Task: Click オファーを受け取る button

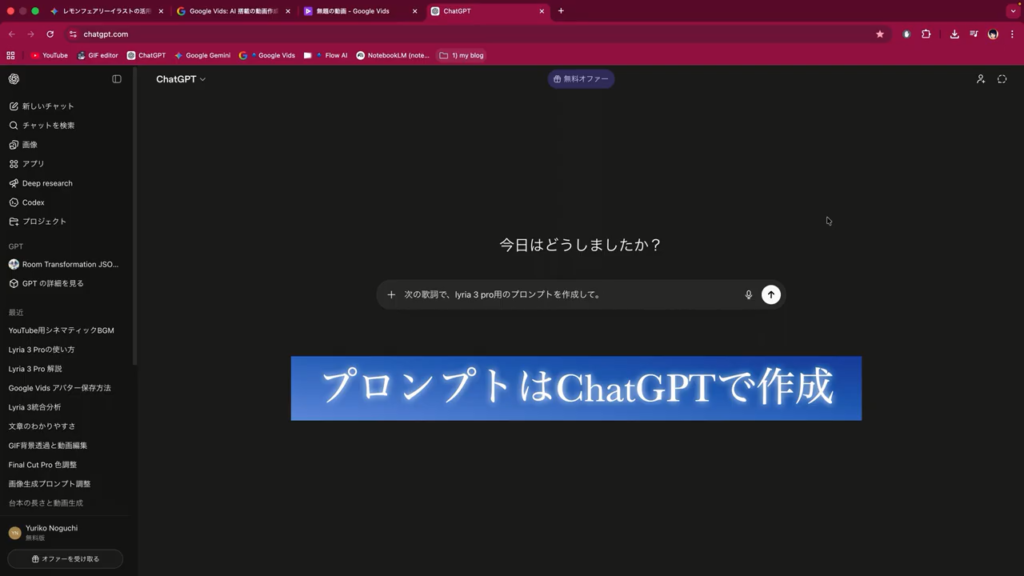Action: point(65,559)
